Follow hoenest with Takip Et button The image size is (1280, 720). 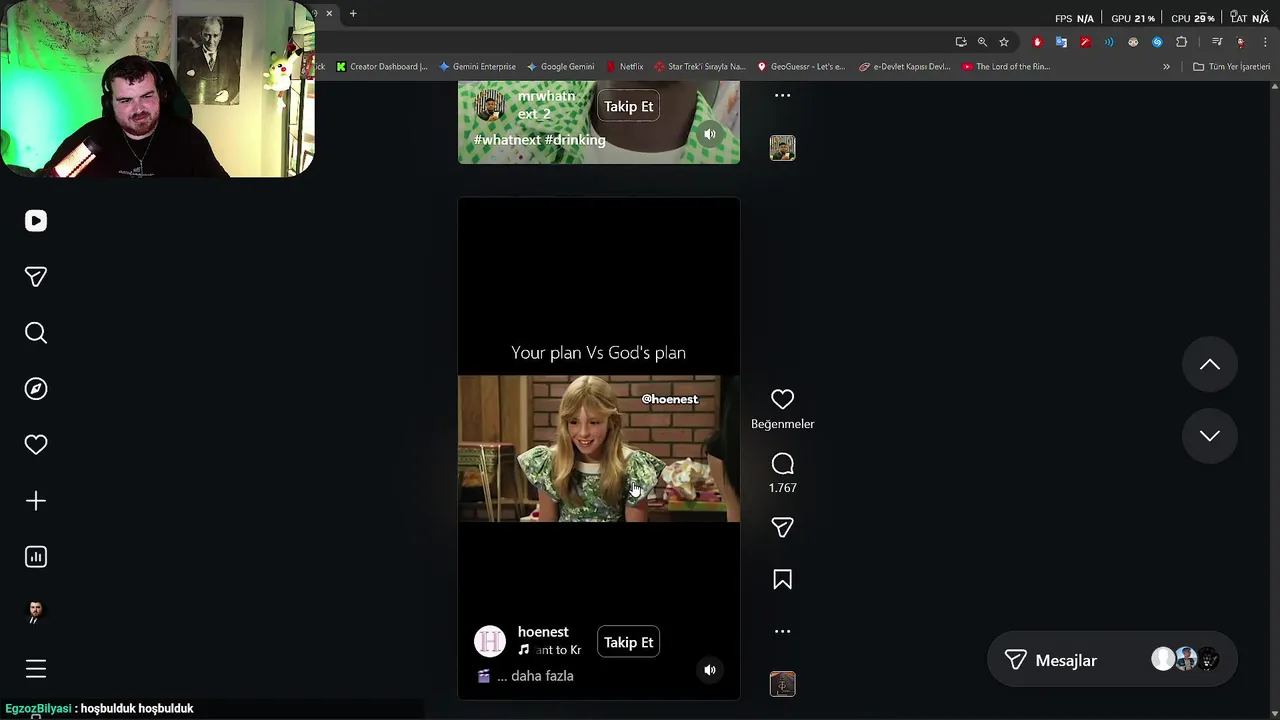click(628, 643)
